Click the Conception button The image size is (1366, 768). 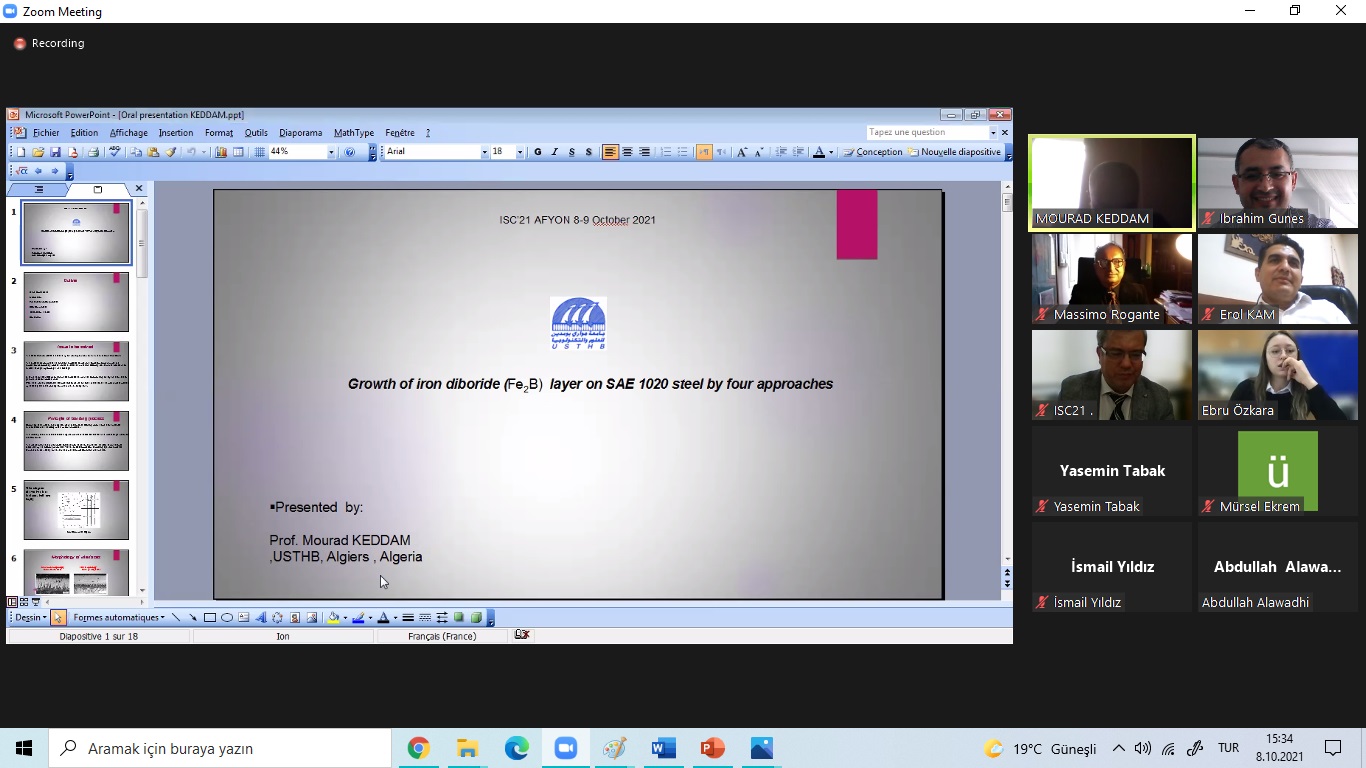click(x=872, y=152)
